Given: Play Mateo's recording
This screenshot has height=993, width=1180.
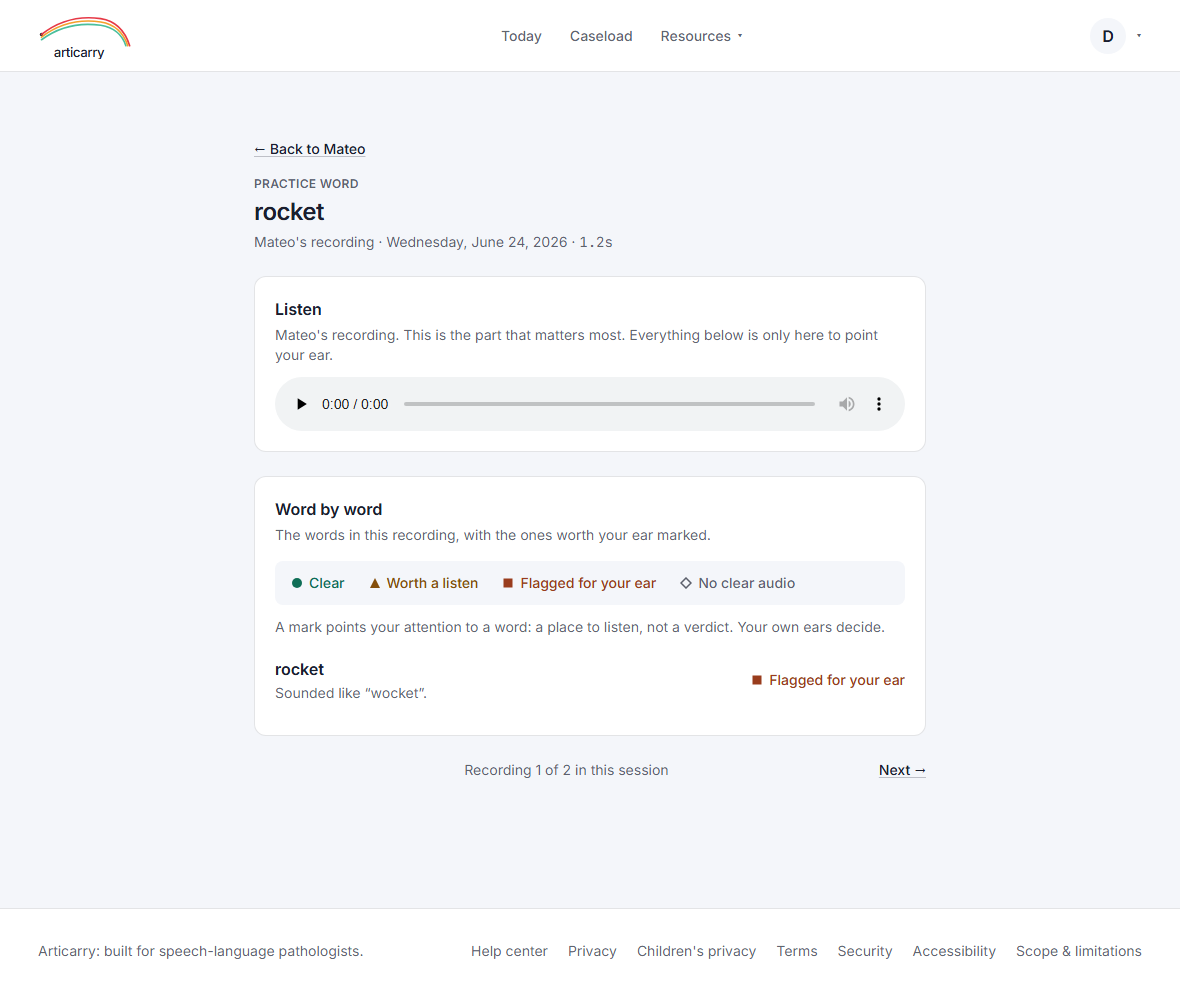Looking at the screenshot, I should tap(301, 404).
